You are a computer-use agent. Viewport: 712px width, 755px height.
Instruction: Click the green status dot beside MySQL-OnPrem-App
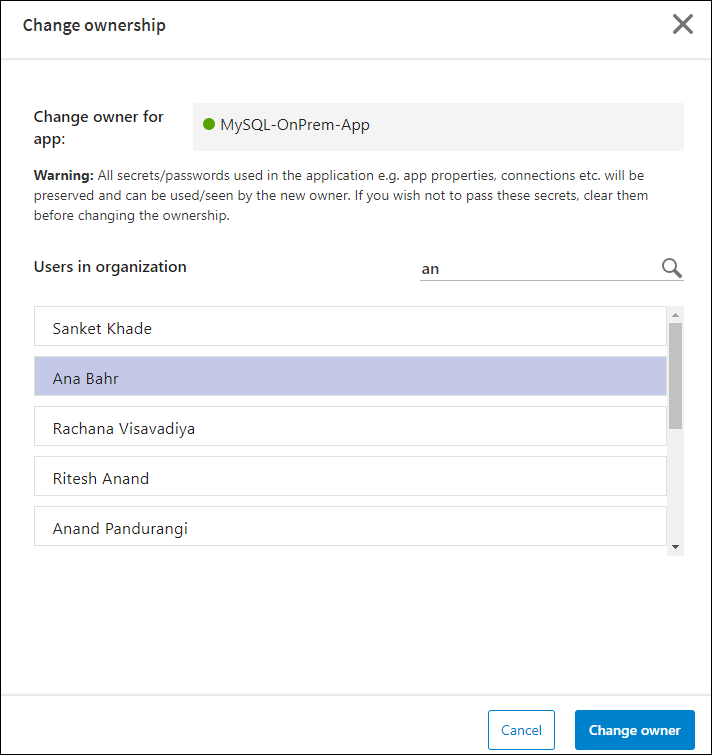tap(209, 125)
